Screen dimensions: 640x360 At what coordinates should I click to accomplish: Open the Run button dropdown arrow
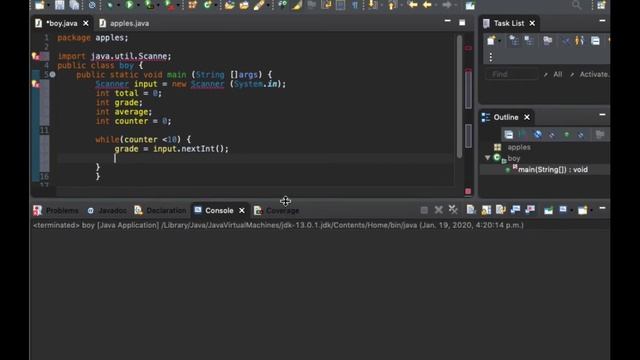pos(138,5)
